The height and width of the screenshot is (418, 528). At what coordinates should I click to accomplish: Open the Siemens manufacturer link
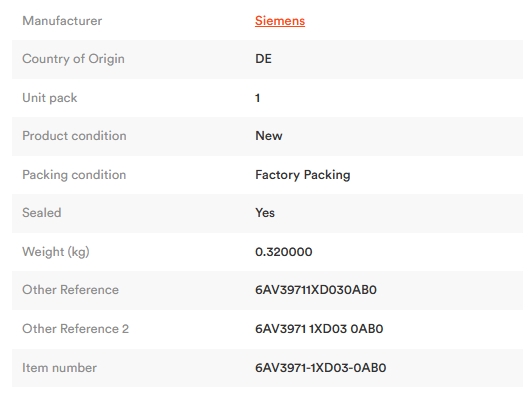[280, 21]
